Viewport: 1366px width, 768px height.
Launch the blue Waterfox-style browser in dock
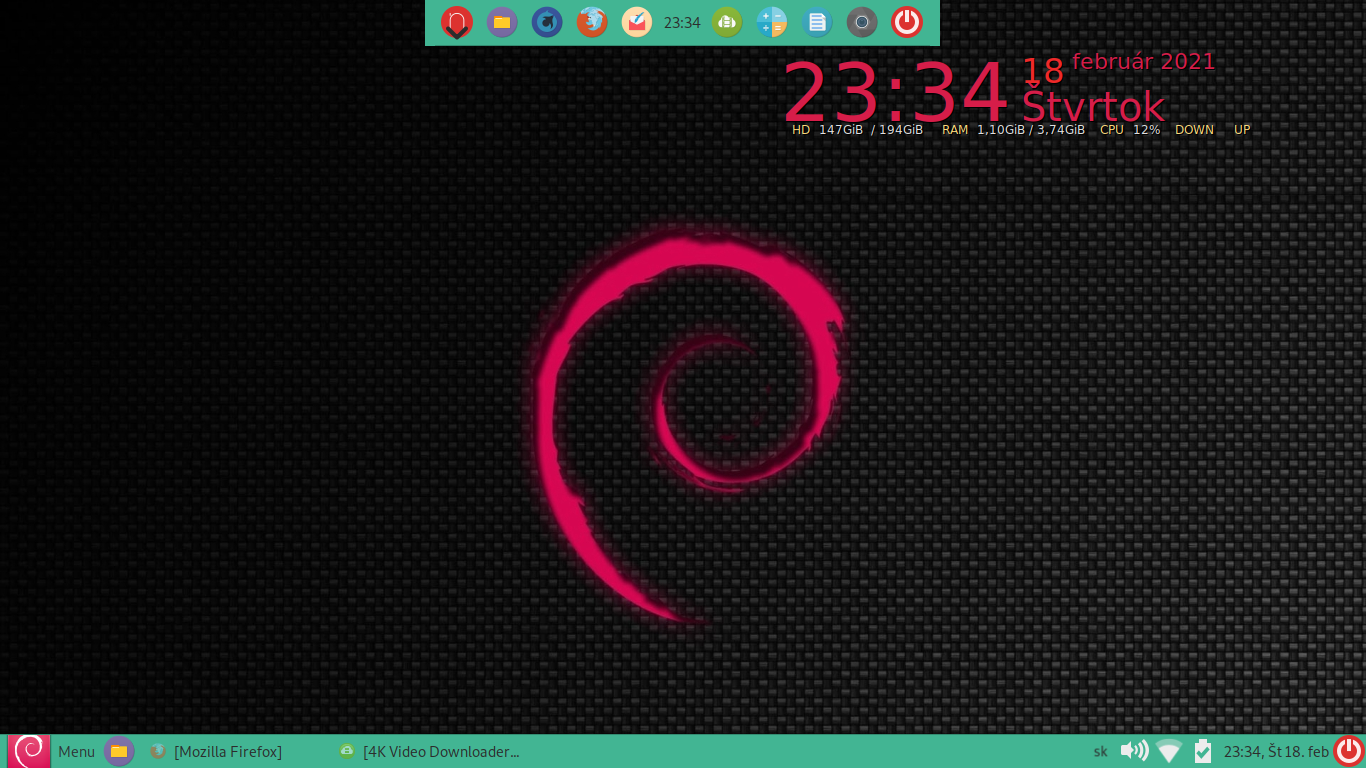[547, 22]
